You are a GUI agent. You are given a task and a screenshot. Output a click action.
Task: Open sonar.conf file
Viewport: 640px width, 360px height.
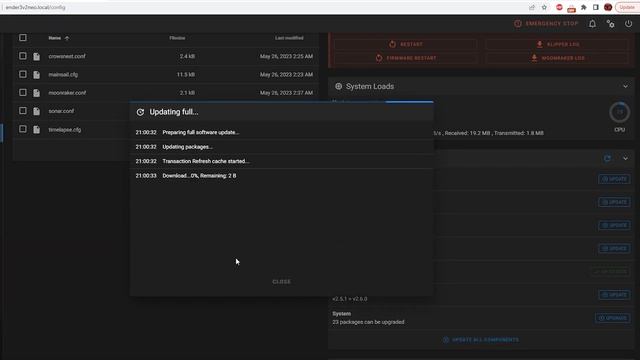61,111
